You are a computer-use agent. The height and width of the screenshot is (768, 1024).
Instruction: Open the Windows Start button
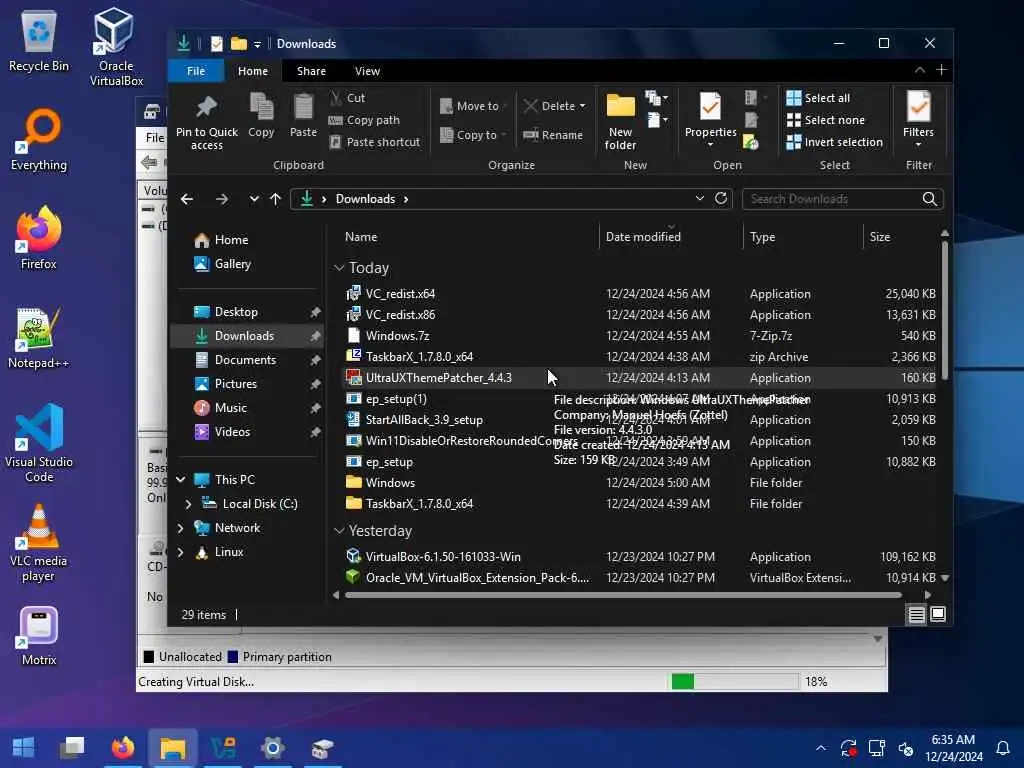pos(24,747)
